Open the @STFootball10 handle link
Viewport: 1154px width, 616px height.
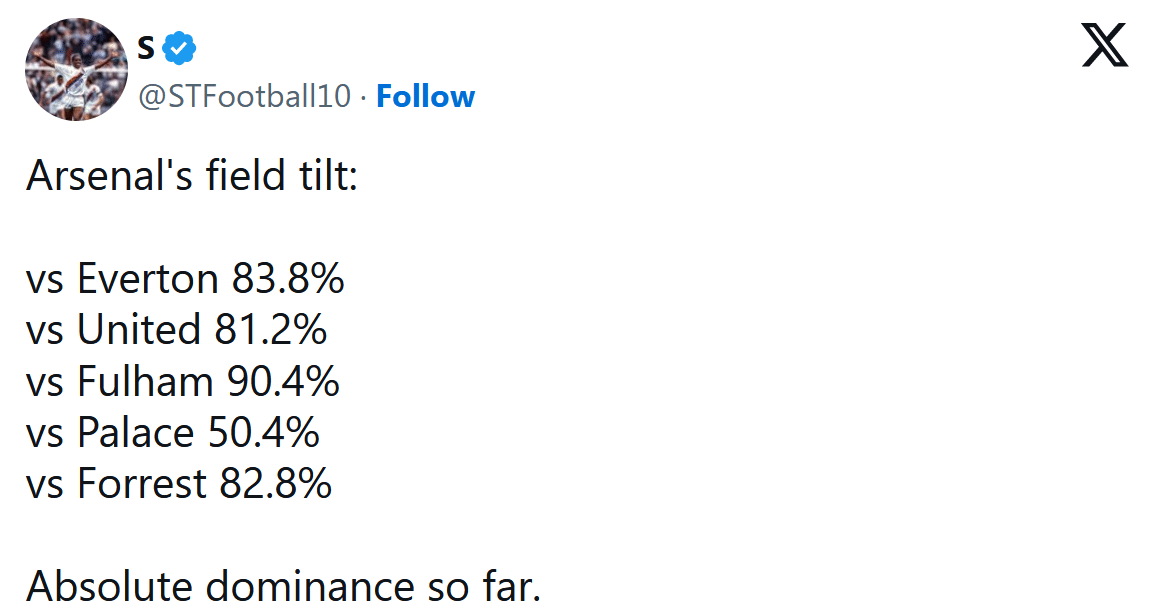244,97
